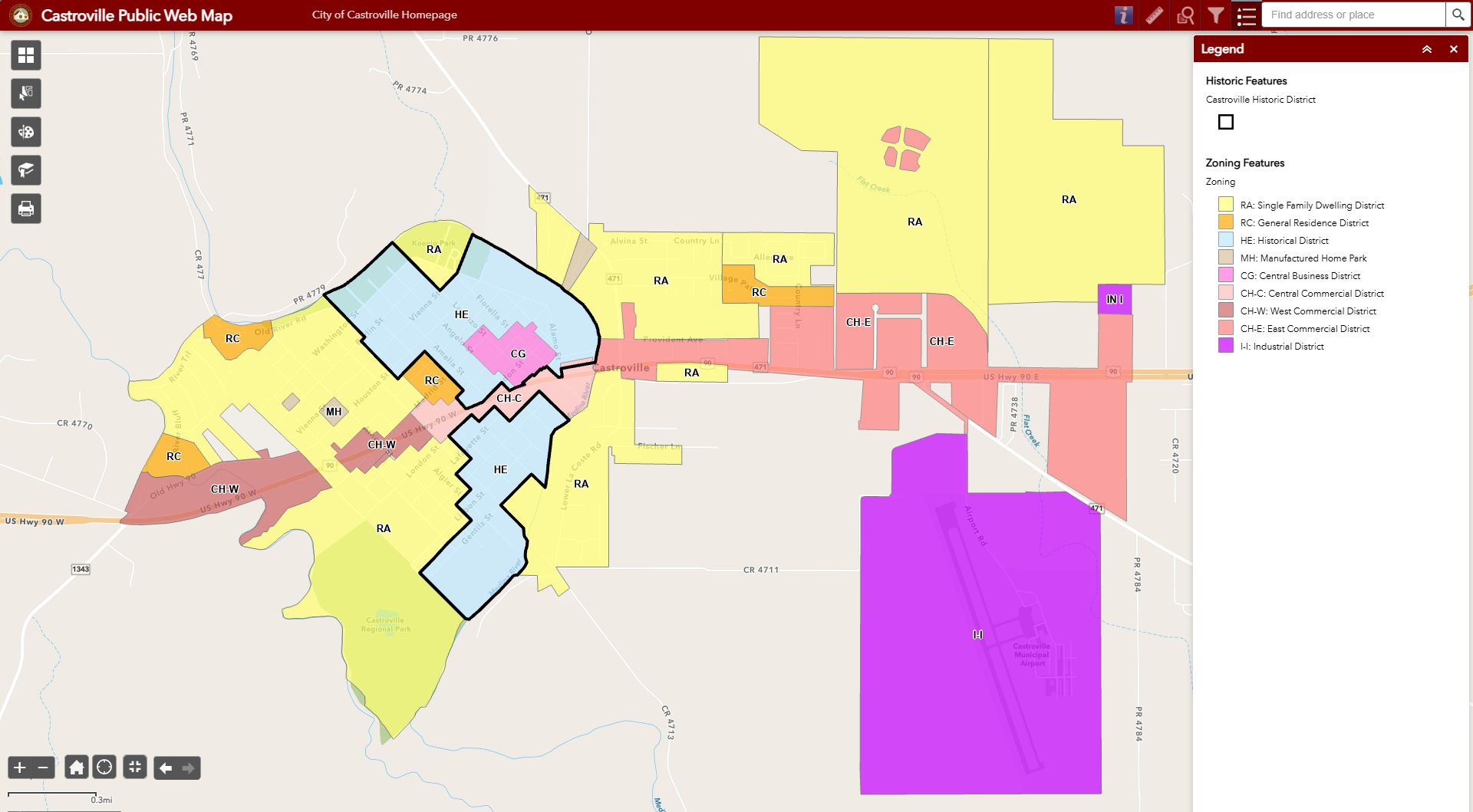Open the filter funnel widget
Image resolution: width=1473 pixels, height=812 pixels.
coord(1216,15)
